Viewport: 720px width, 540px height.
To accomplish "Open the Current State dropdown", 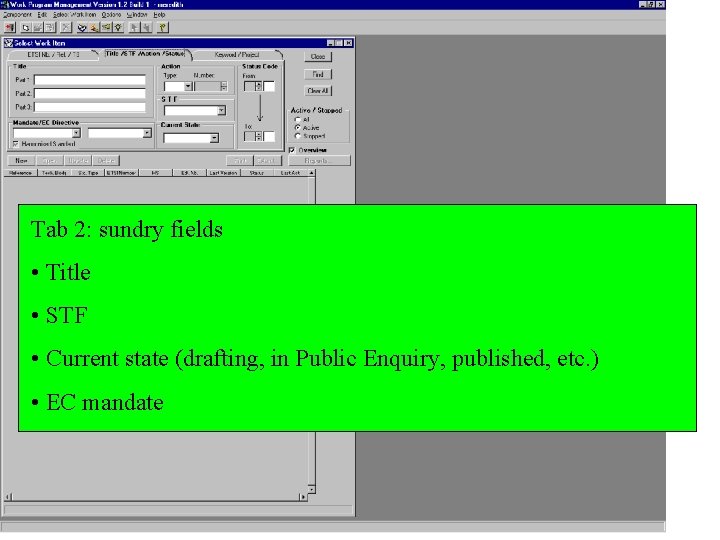I will 214,138.
